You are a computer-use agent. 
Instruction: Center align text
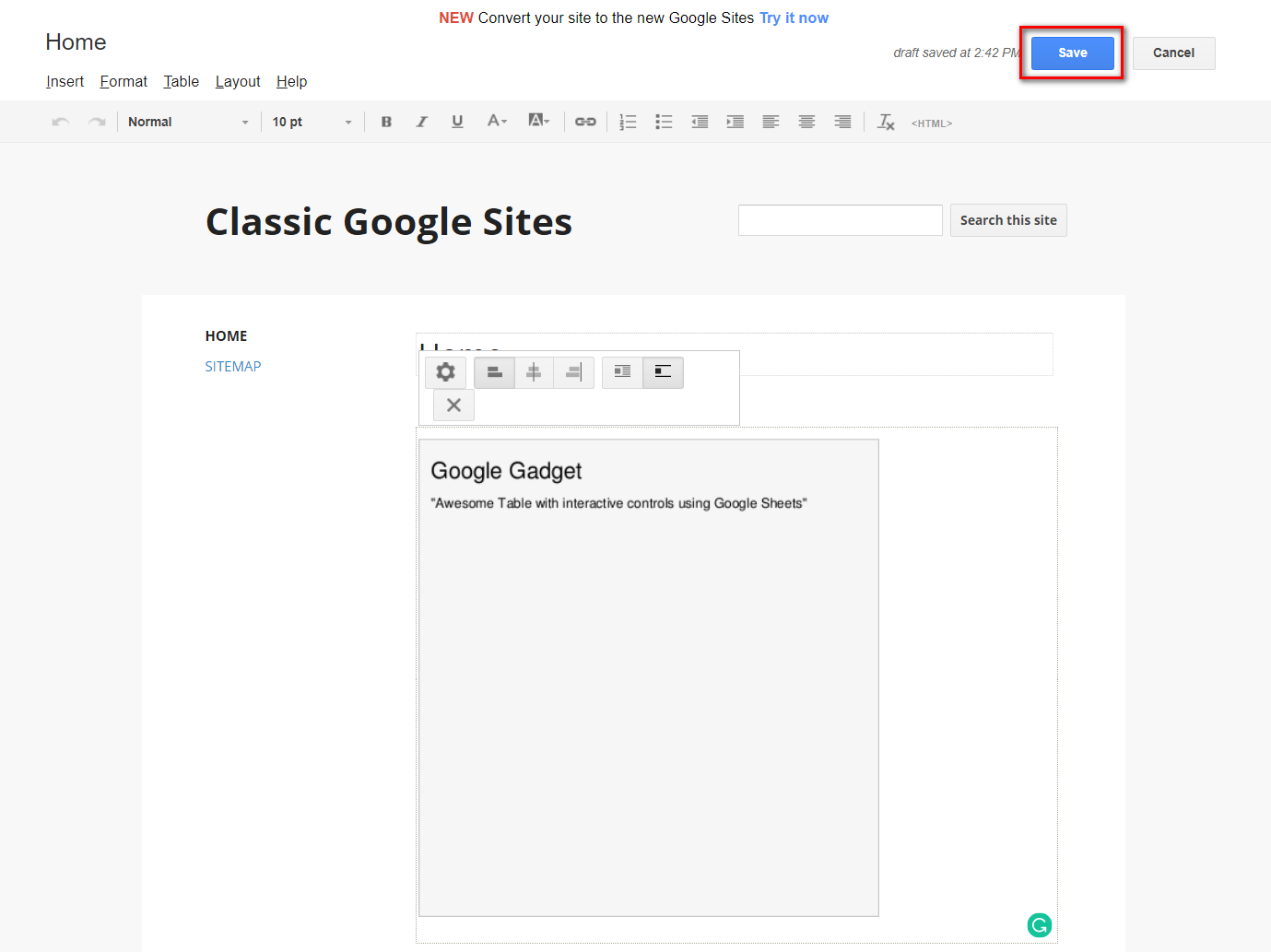tap(806, 122)
